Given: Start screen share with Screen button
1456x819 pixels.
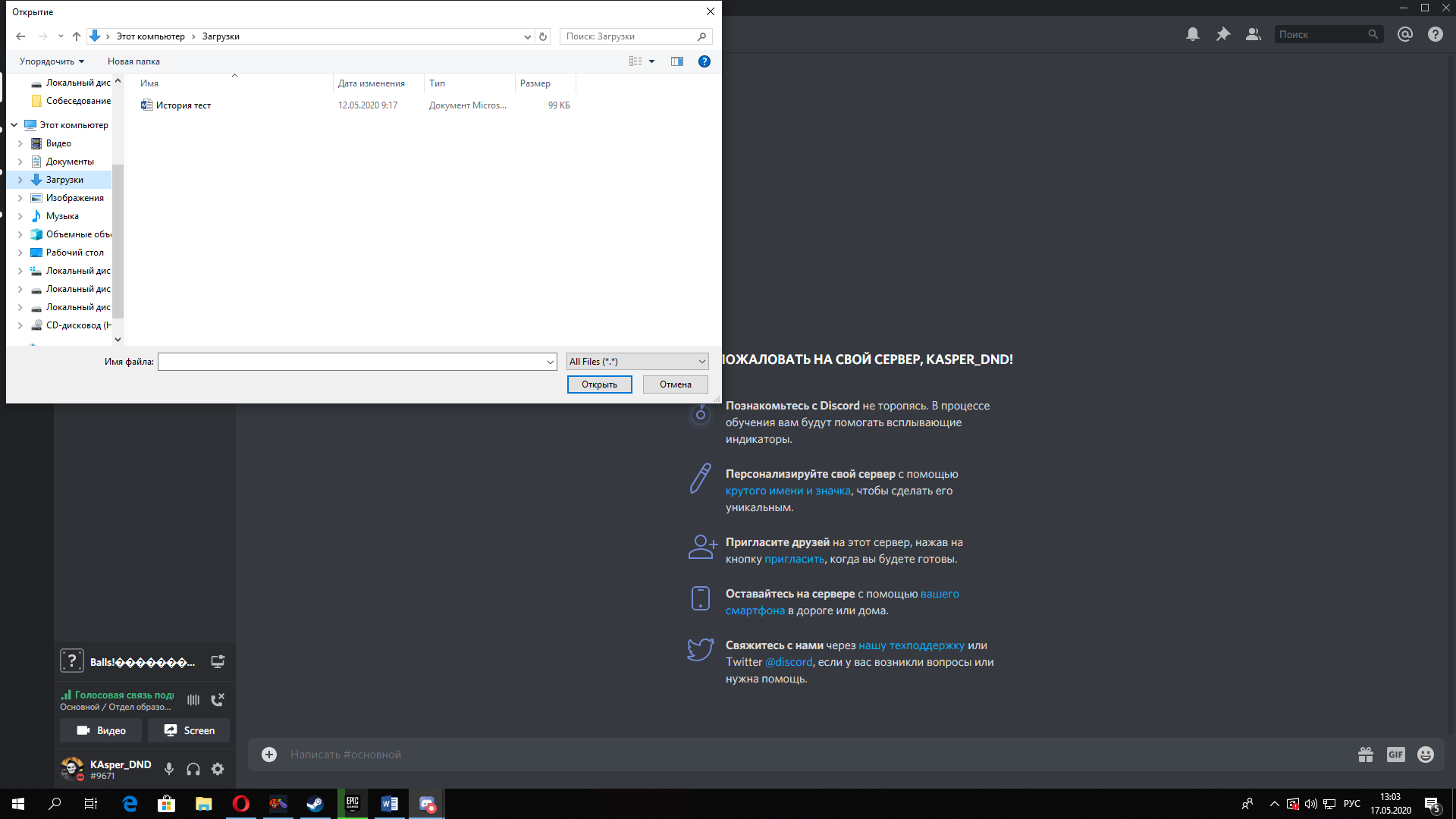Looking at the screenshot, I should [189, 730].
